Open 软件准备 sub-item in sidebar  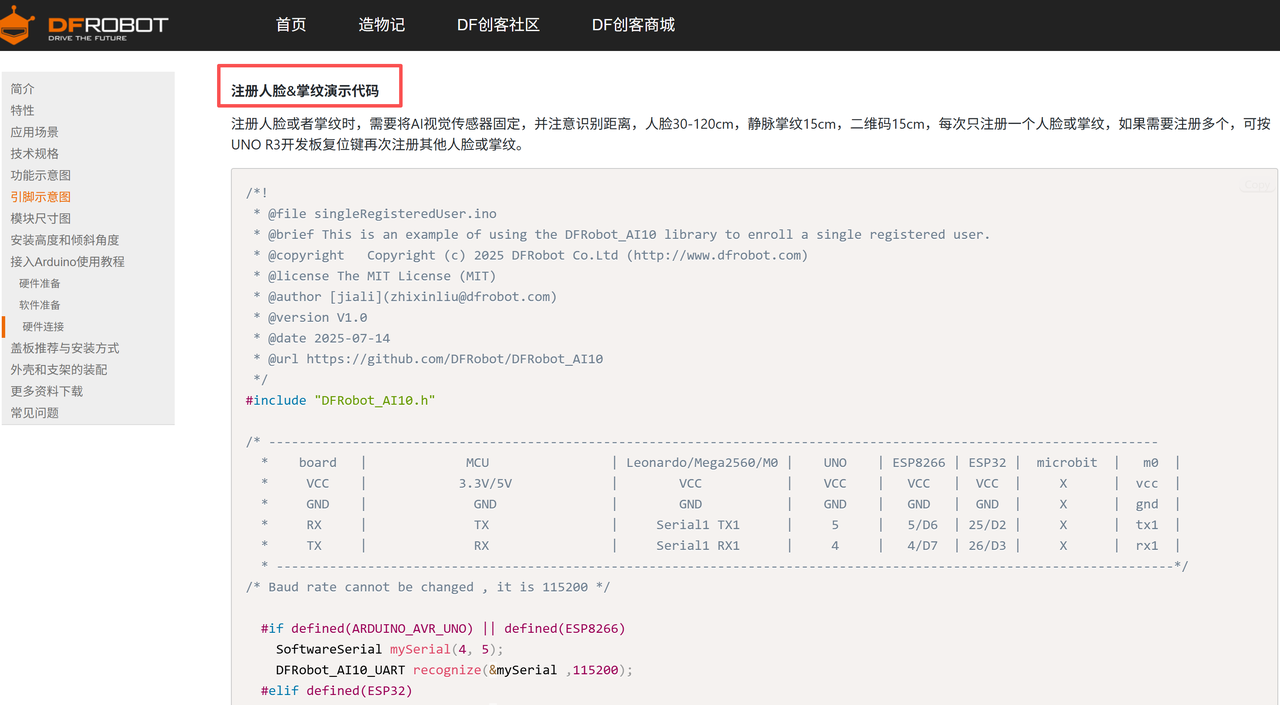click(40, 305)
